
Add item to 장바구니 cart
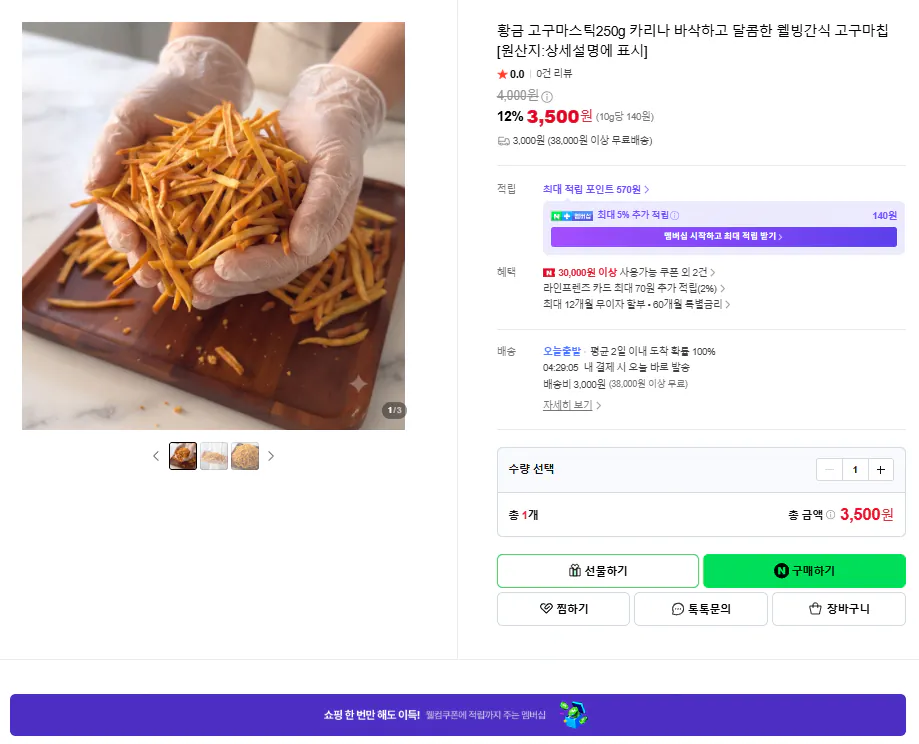tap(839, 609)
